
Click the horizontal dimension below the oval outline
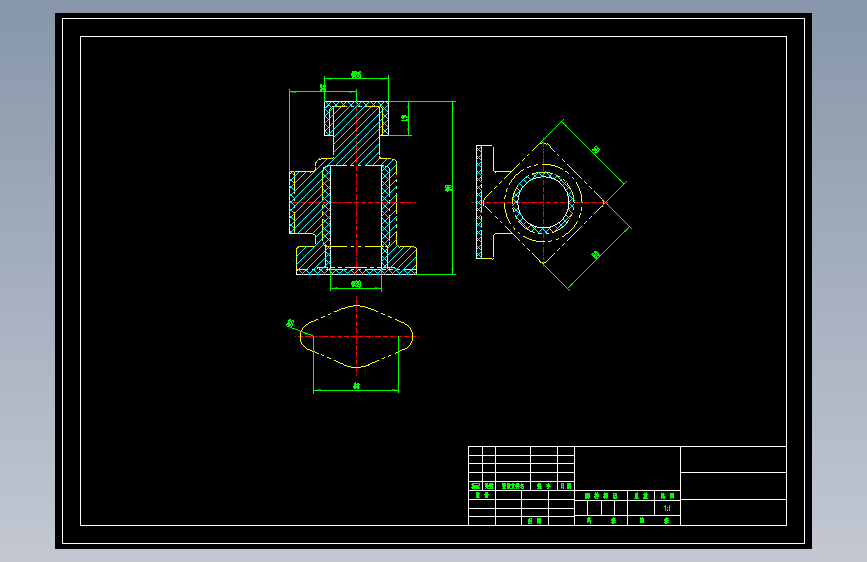[x=356, y=386]
